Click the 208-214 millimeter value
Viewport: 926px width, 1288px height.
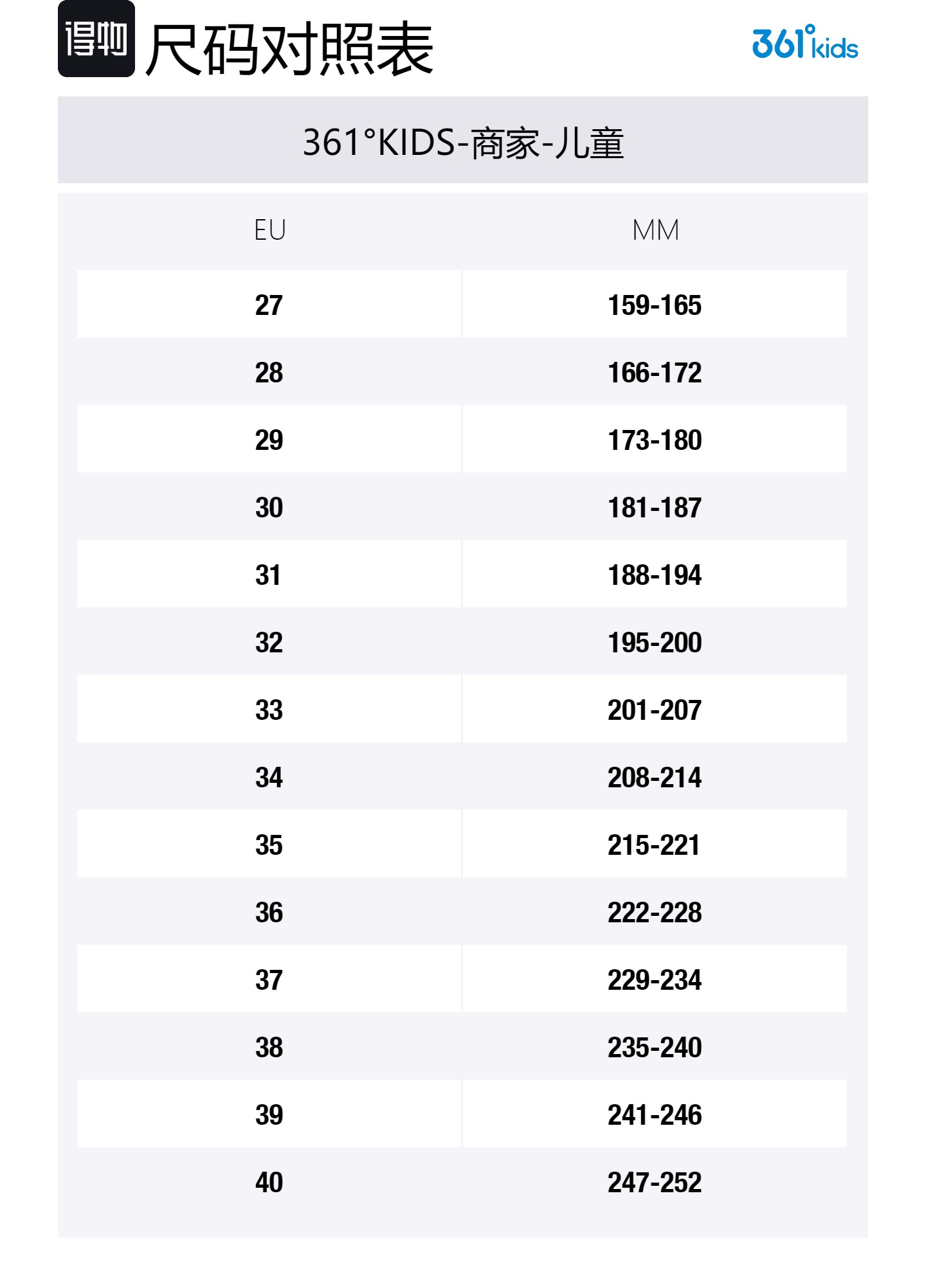[x=655, y=777]
